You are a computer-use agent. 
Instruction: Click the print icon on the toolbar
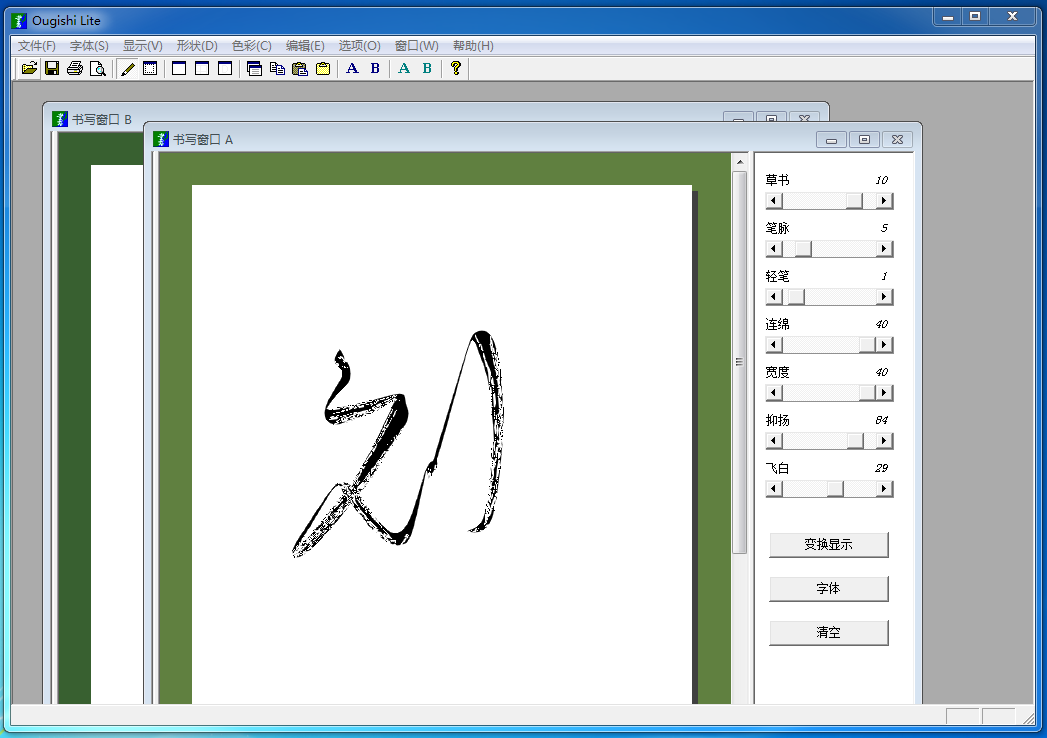point(75,68)
